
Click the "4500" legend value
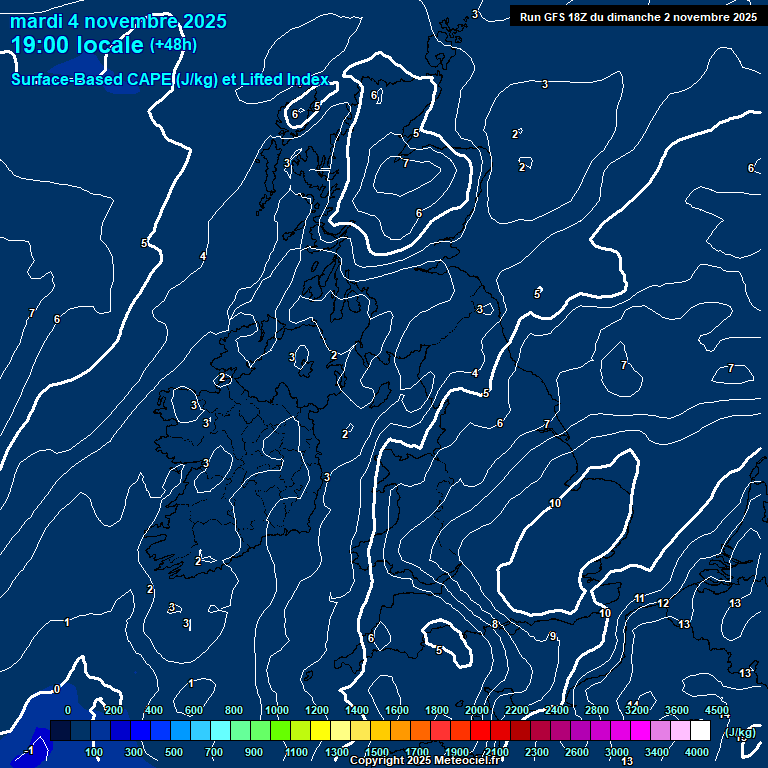tap(717, 710)
